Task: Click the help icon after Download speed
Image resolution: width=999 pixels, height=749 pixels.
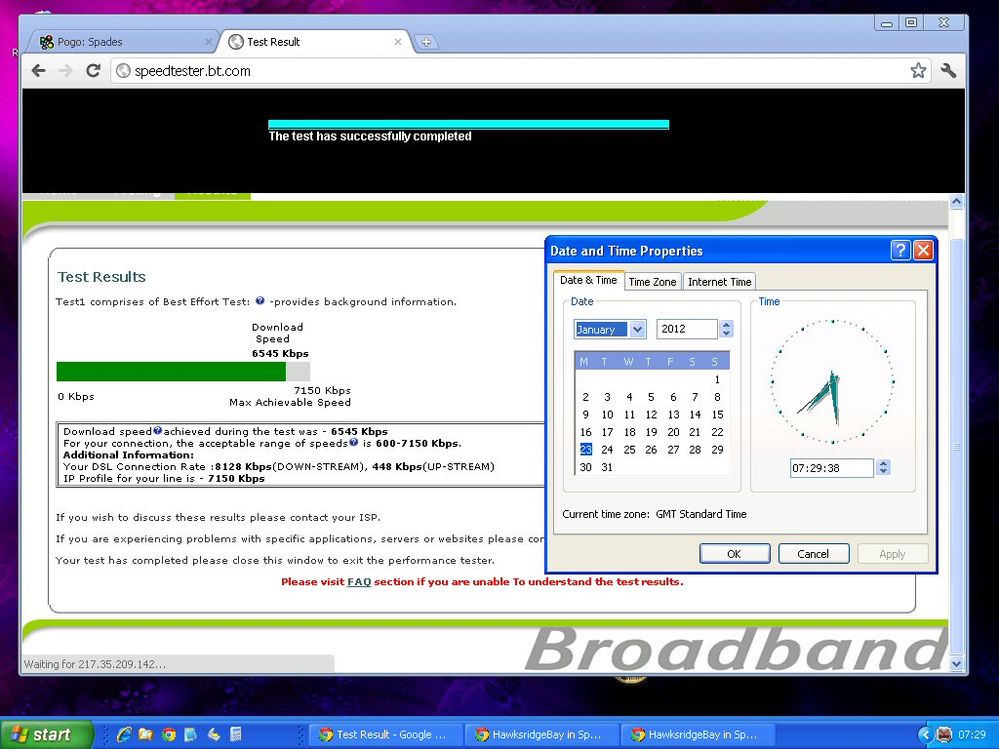Action: pyautogui.click(x=157, y=431)
